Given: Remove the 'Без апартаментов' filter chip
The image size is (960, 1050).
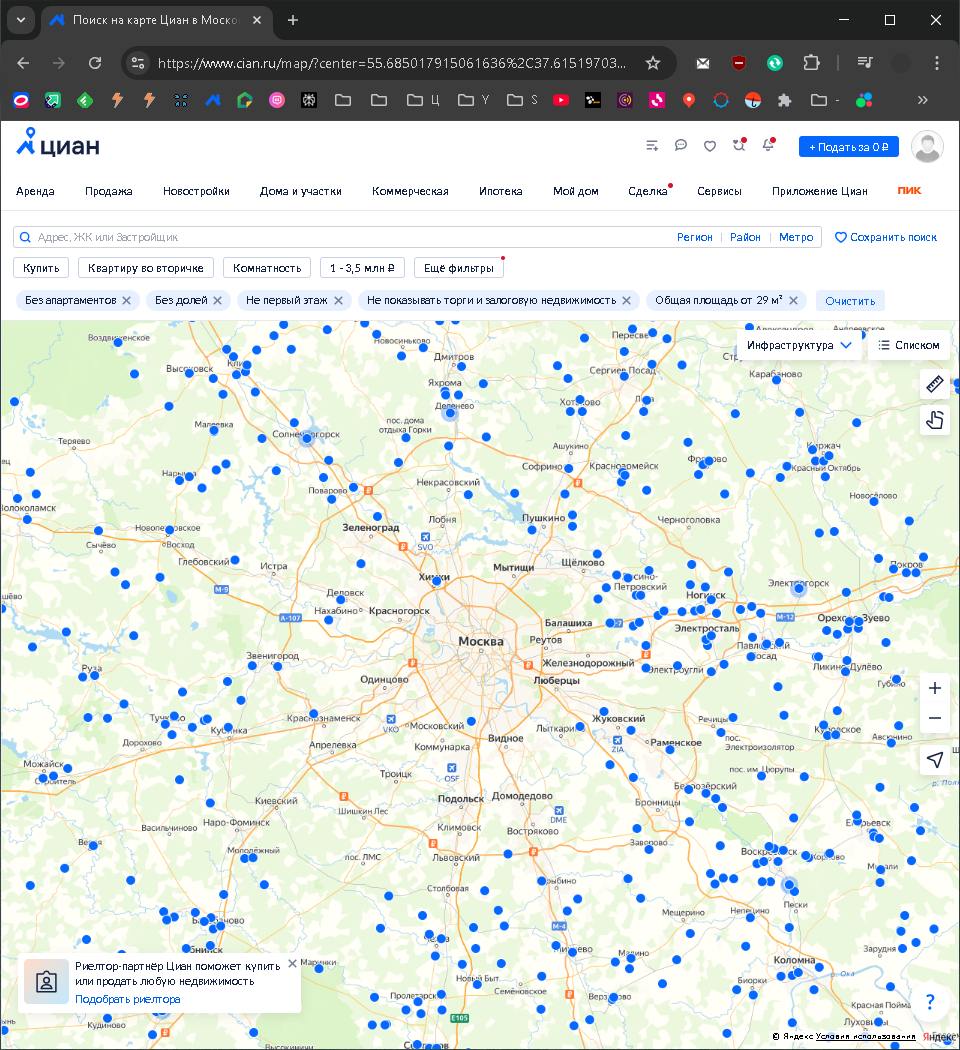Looking at the screenshot, I should (127, 300).
